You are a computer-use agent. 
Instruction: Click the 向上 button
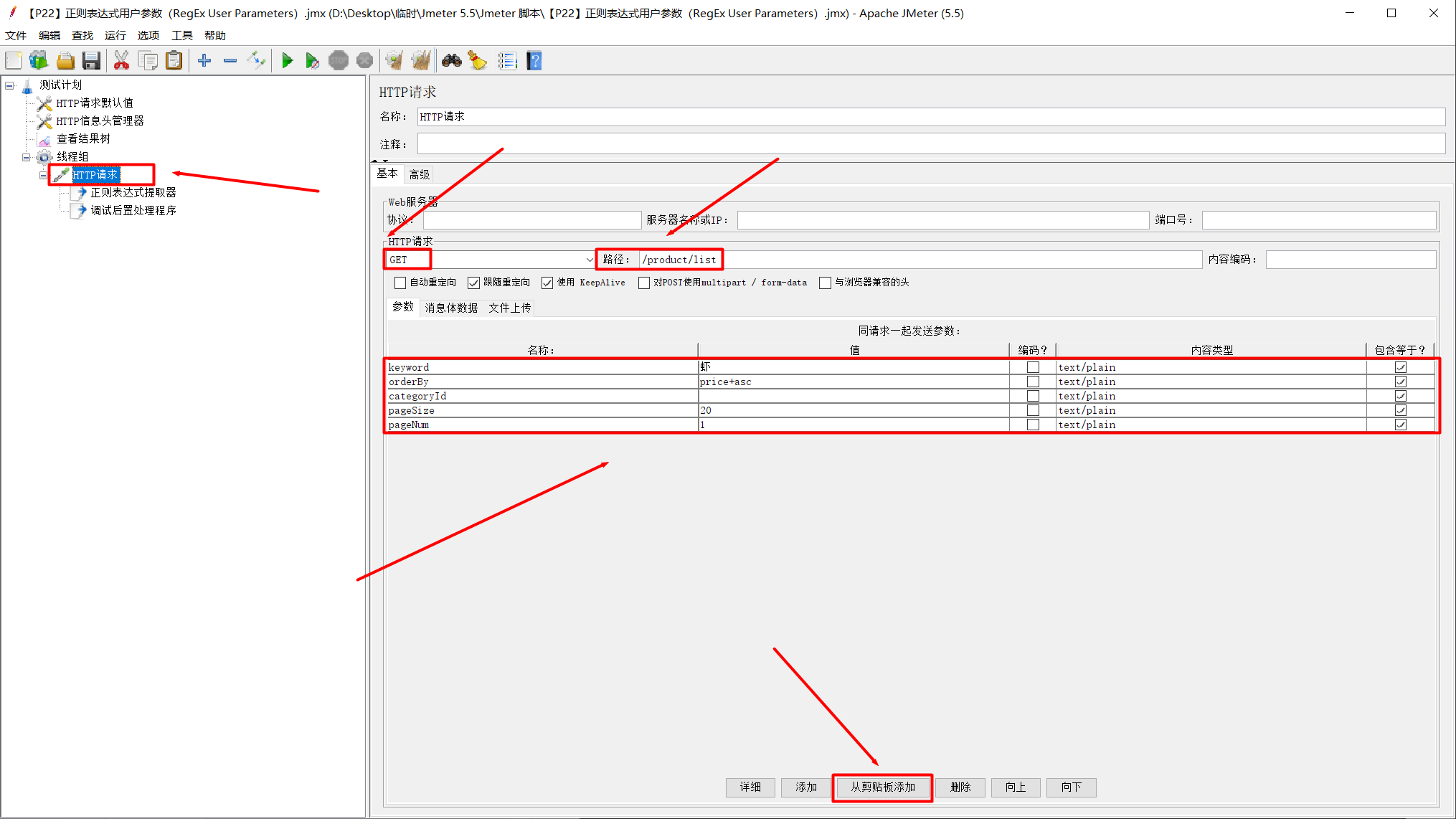1016,787
